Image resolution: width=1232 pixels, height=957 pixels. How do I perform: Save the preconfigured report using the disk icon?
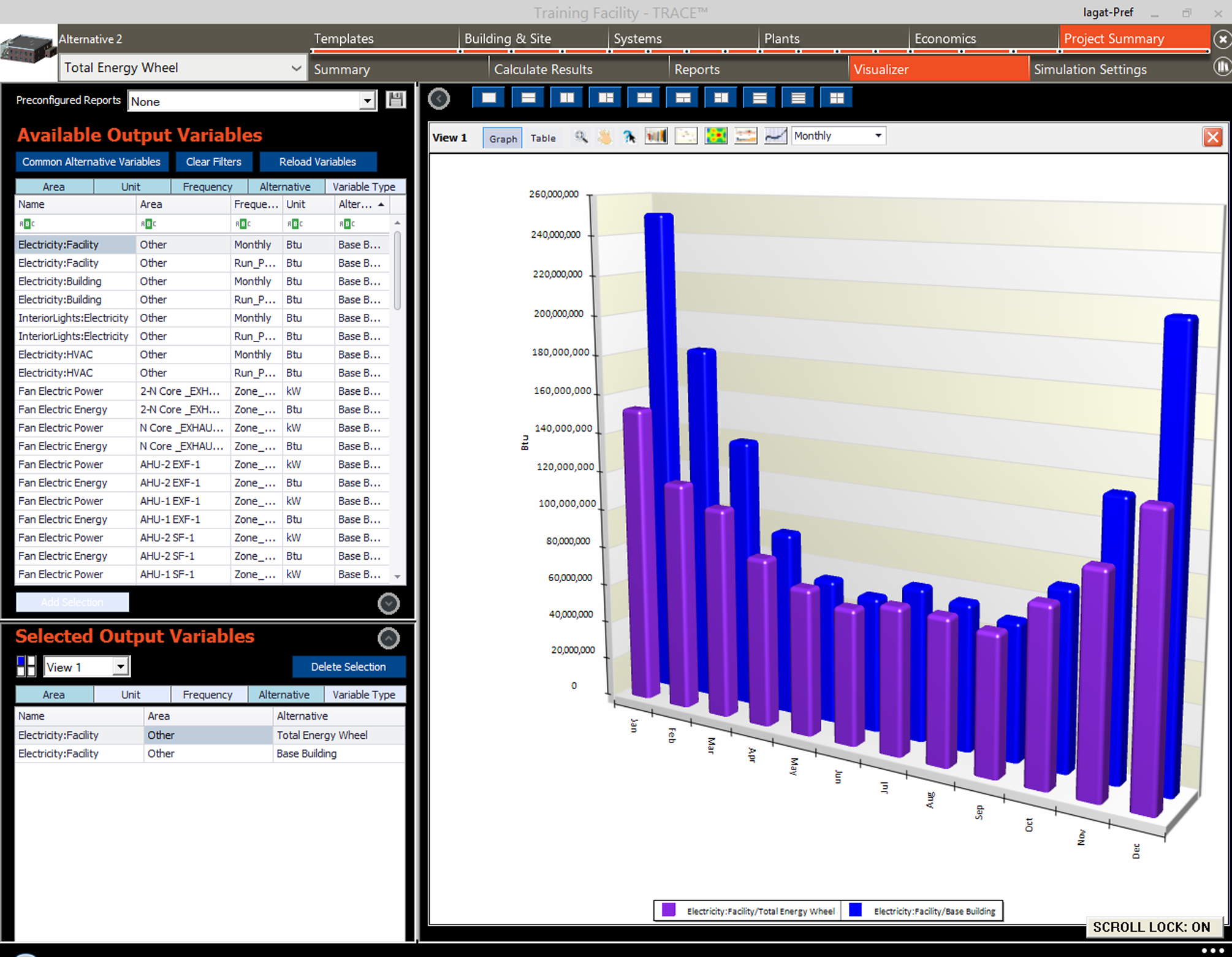(396, 101)
